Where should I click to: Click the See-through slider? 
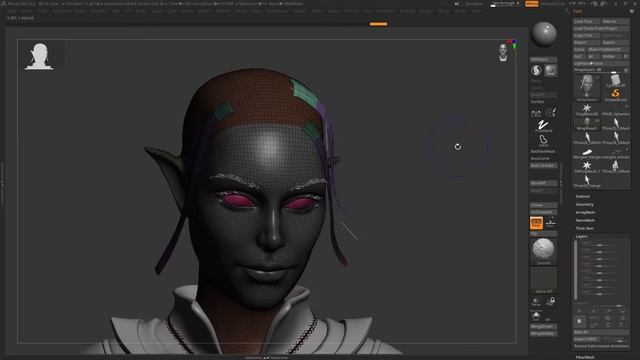tap(504, 4)
